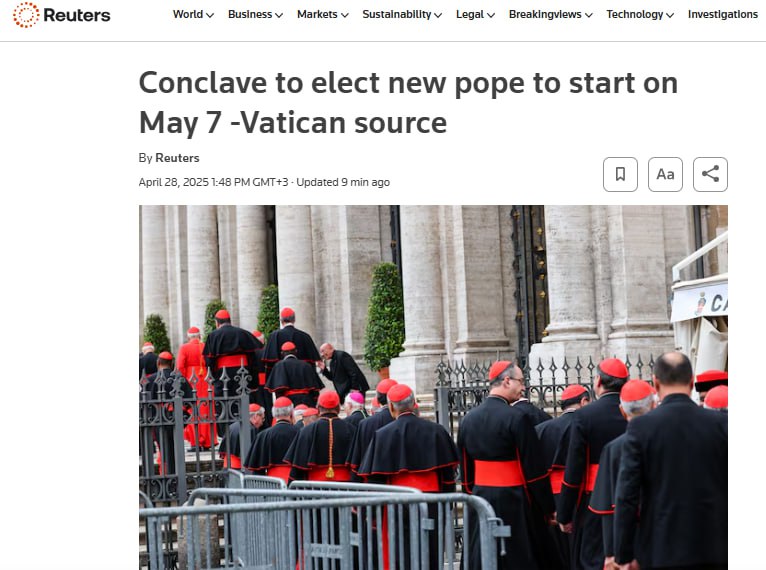Expand the Legal dropdown chevron
The image size is (766, 570).
491,15
